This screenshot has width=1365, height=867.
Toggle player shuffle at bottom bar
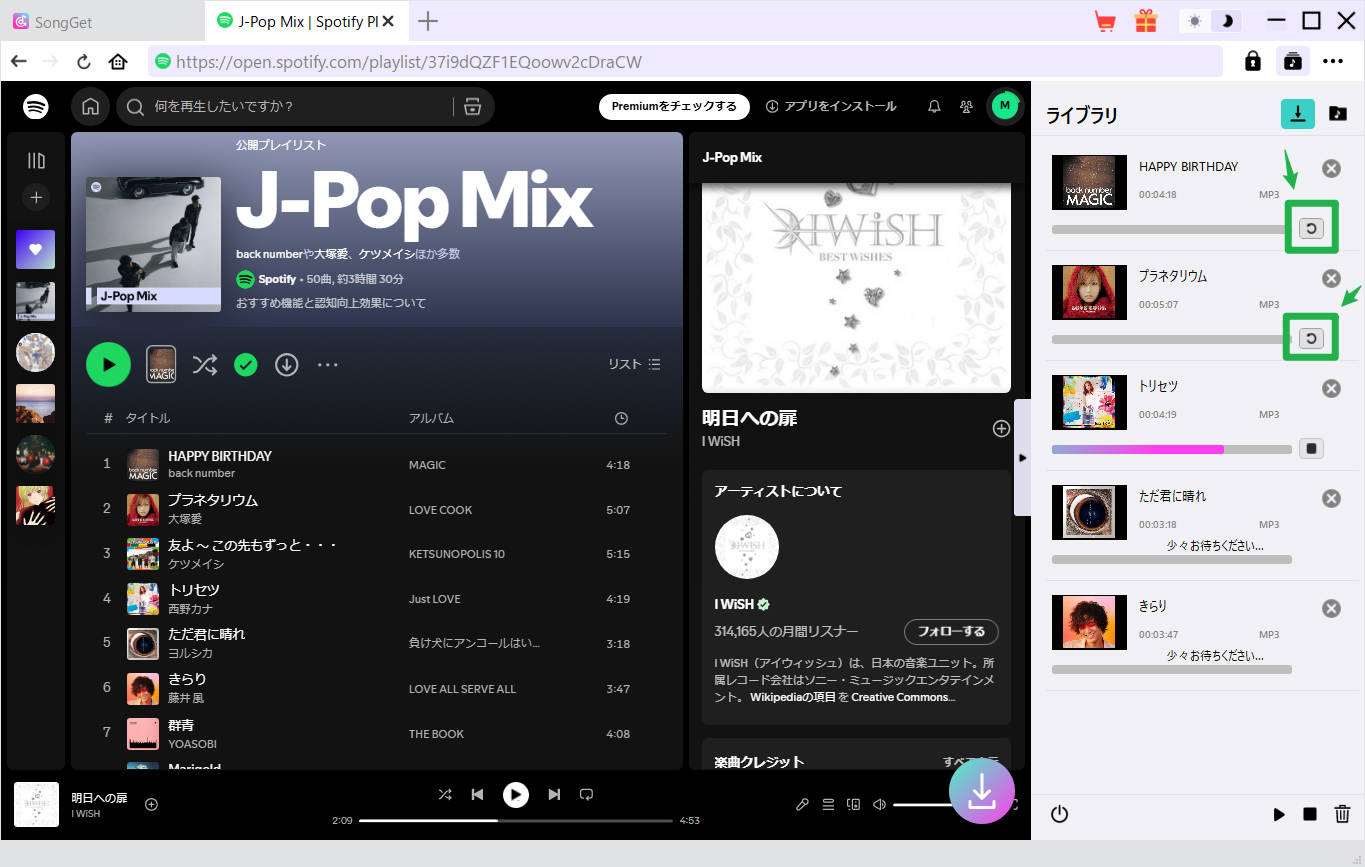[x=445, y=794]
